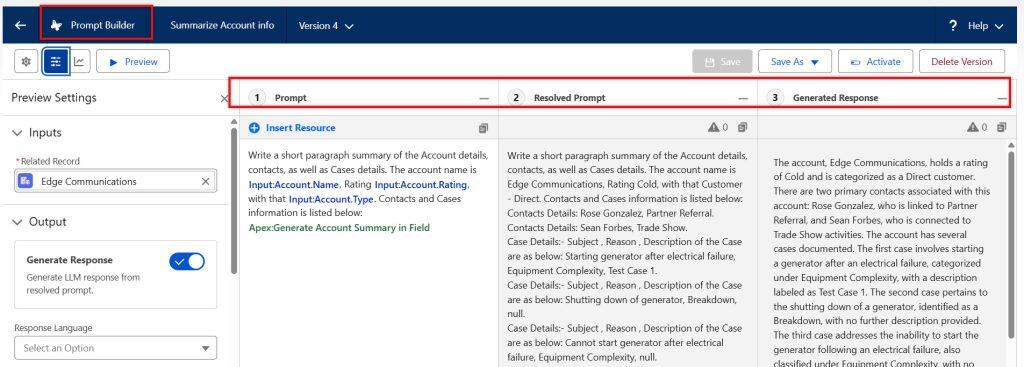
Task: Click into the Related Record field
Action: pyautogui.click(x=116, y=182)
